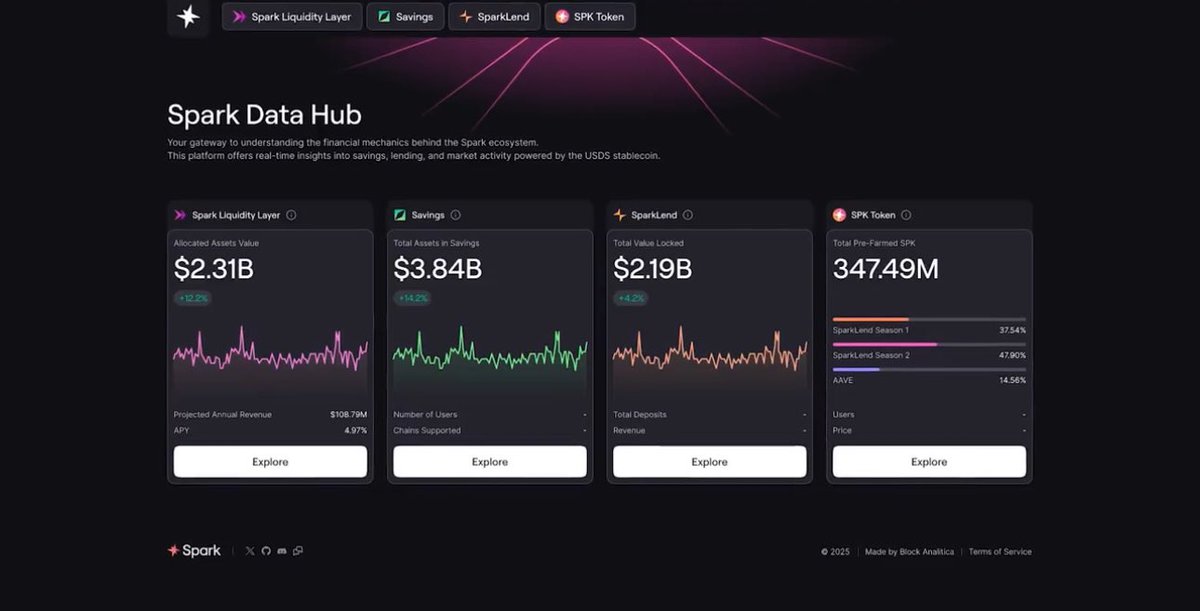The height and width of the screenshot is (611, 1200).
Task: Click the $108.79M Projected Annual Revenue value
Action: (349, 414)
